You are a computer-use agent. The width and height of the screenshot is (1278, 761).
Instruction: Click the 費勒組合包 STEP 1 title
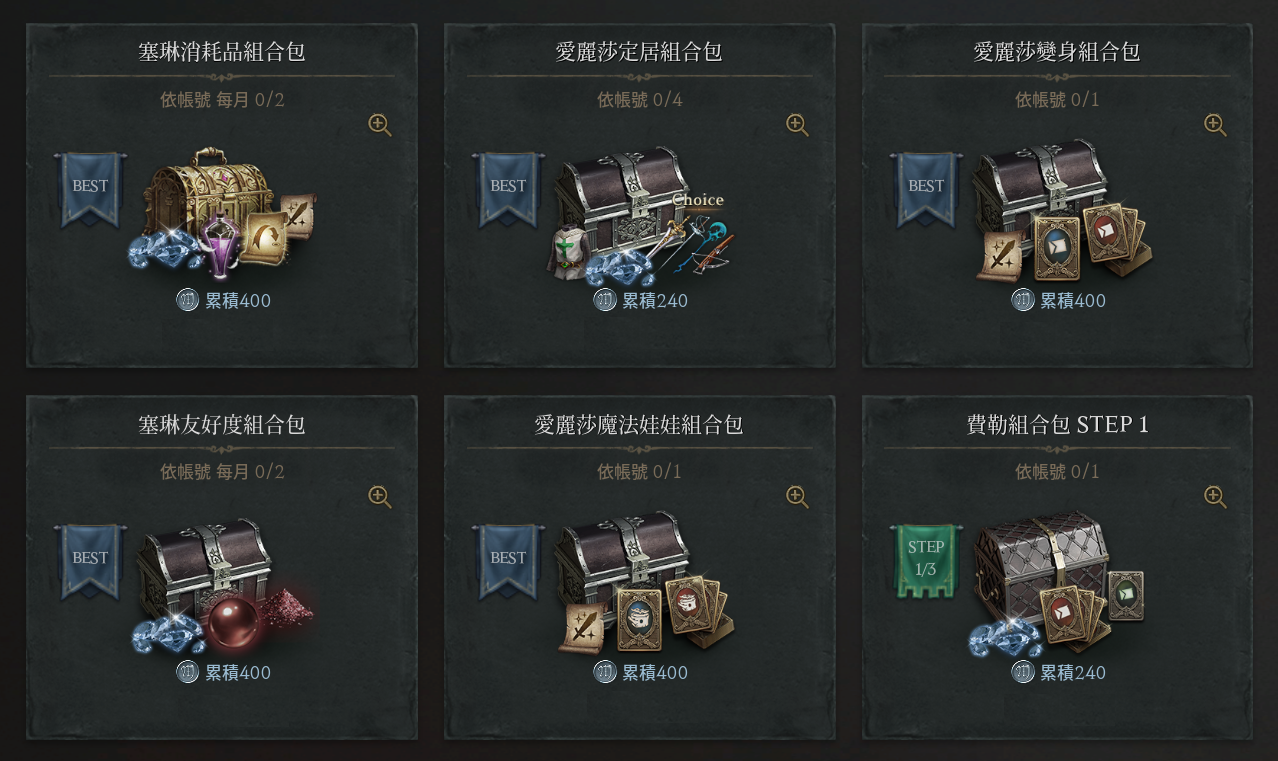pyautogui.click(x=1057, y=424)
